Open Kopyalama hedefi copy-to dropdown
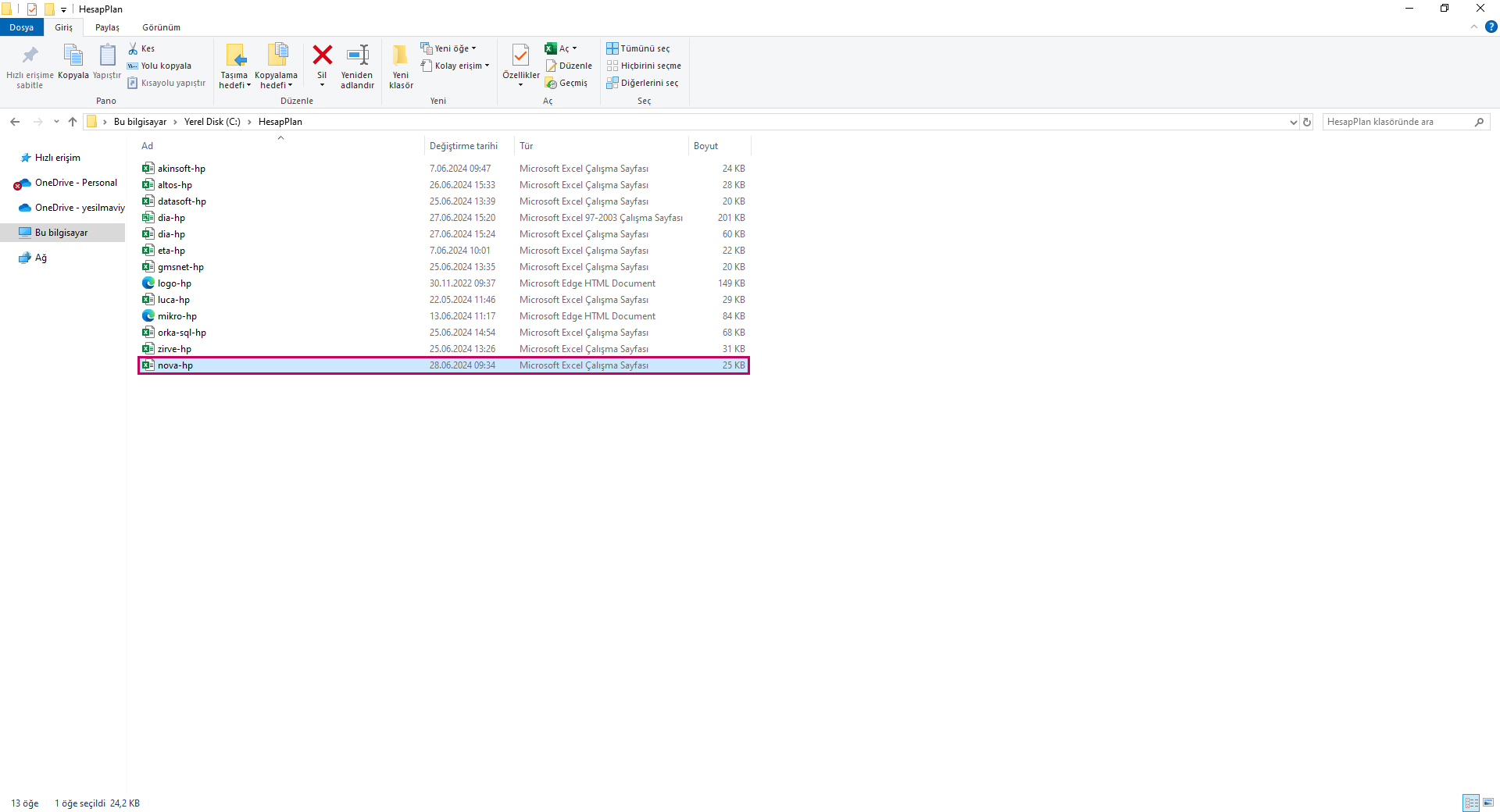 277,67
